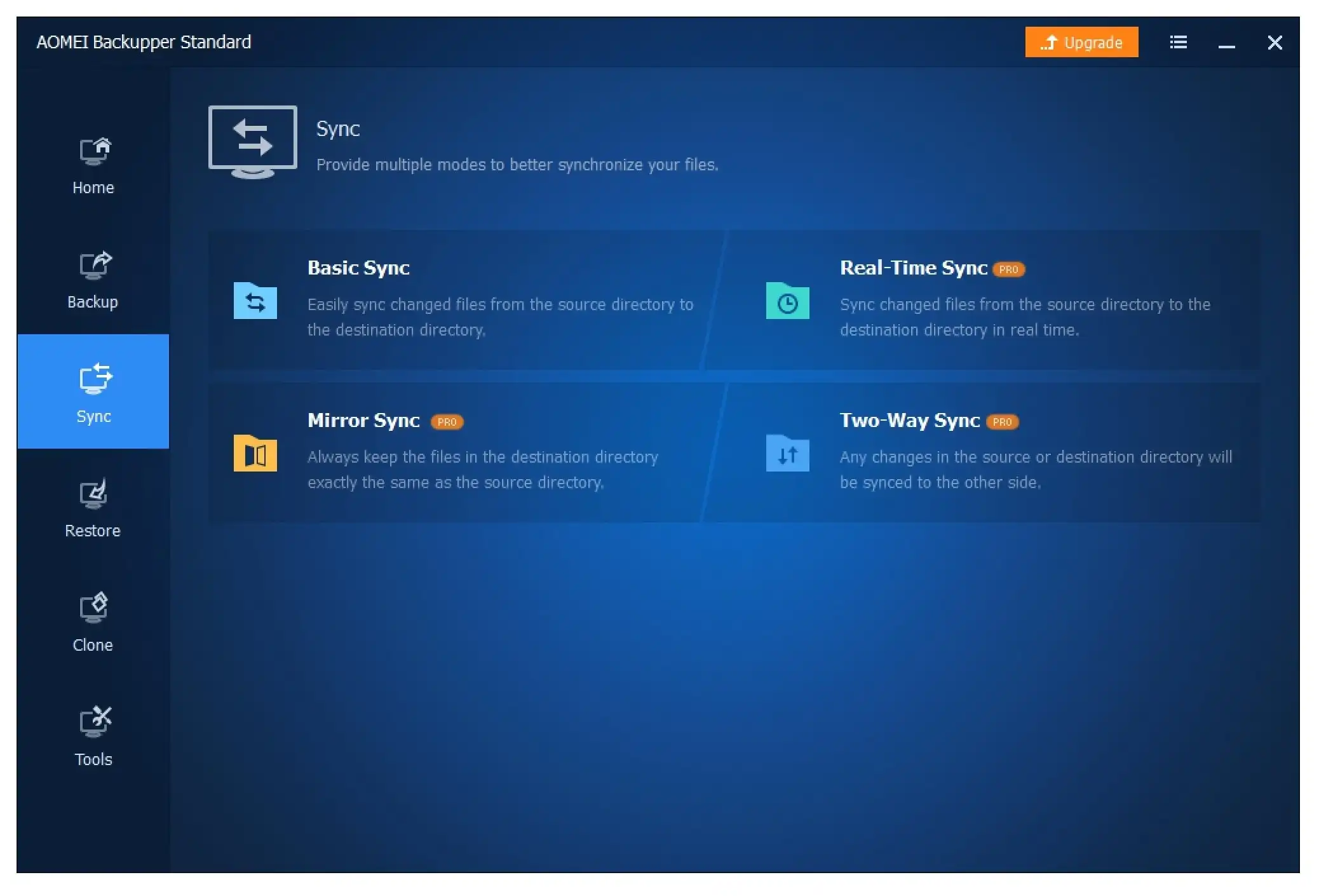This screenshot has width=1319, height=896.
Task: Click the PRO badge beside Mirror Sync
Action: [x=447, y=422]
